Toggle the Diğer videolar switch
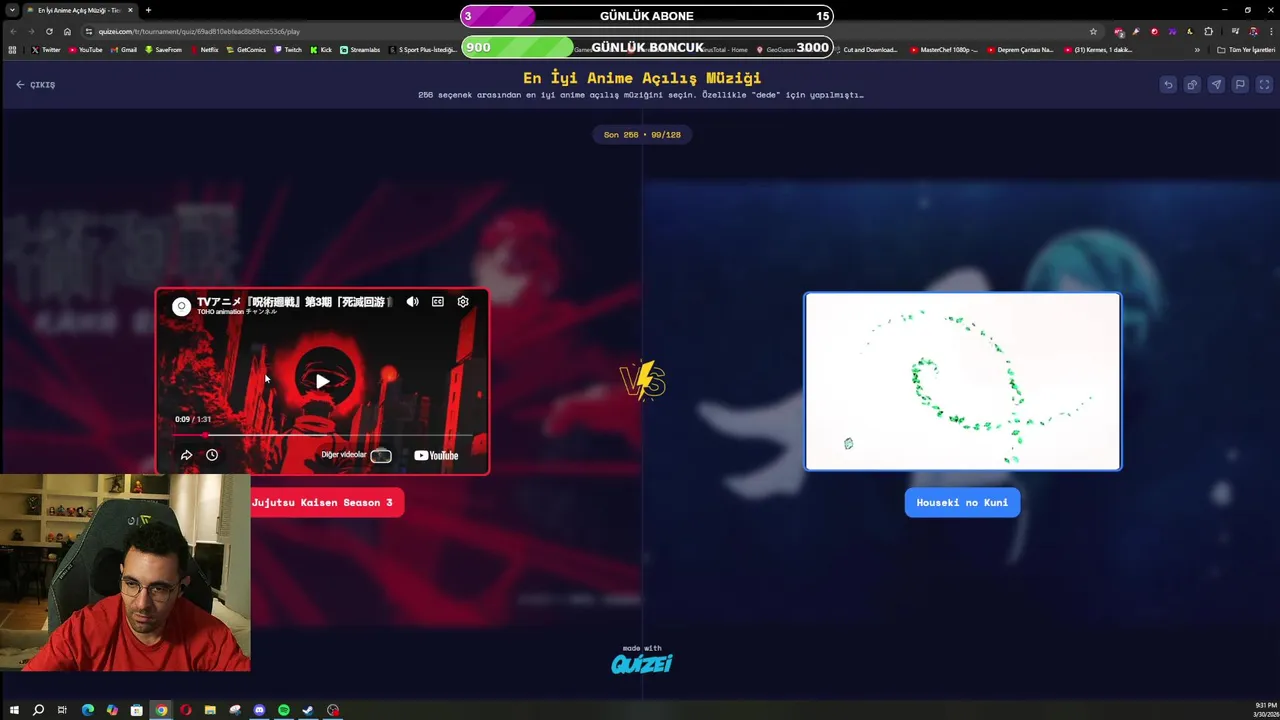Screen dimensions: 1280x720 pyautogui.click(x=380, y=456)
